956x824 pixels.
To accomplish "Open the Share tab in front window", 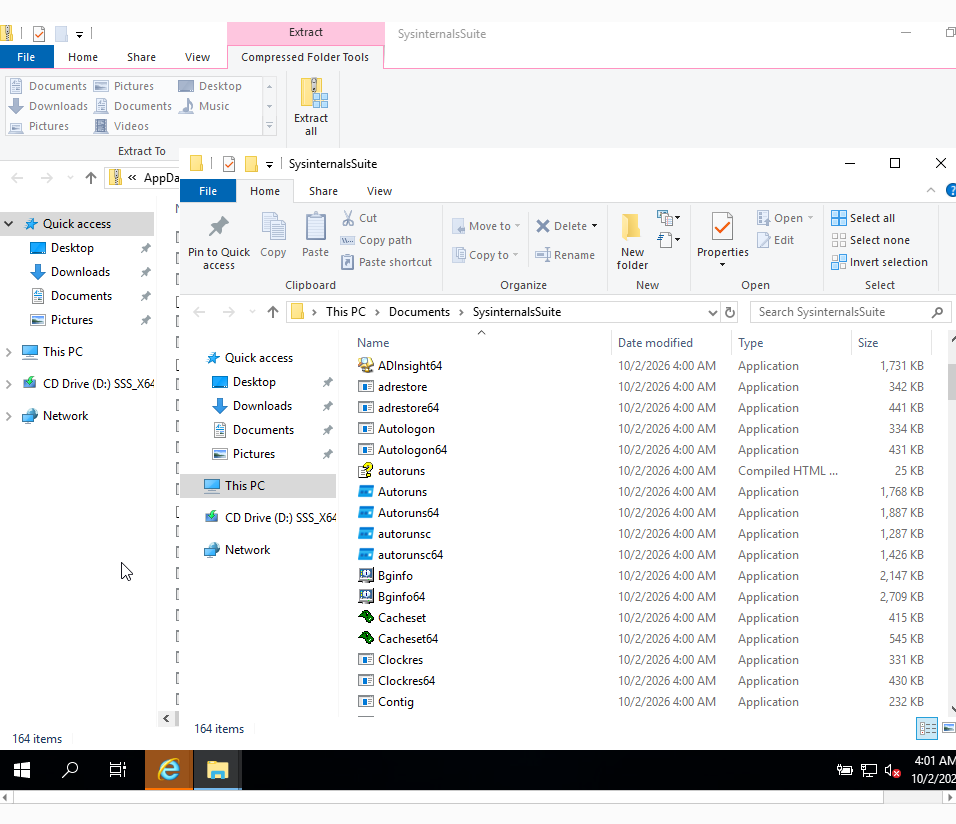I will 323,192.
